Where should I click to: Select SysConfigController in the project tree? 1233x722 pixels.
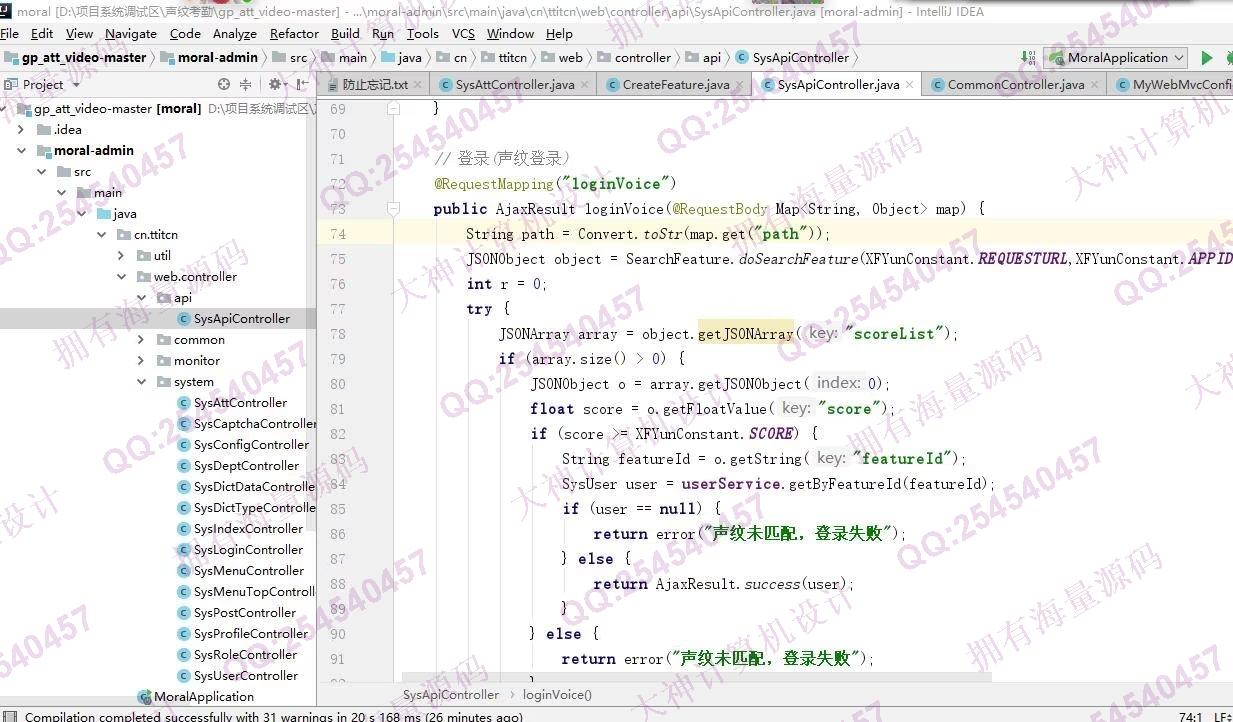tap(243, 445)
